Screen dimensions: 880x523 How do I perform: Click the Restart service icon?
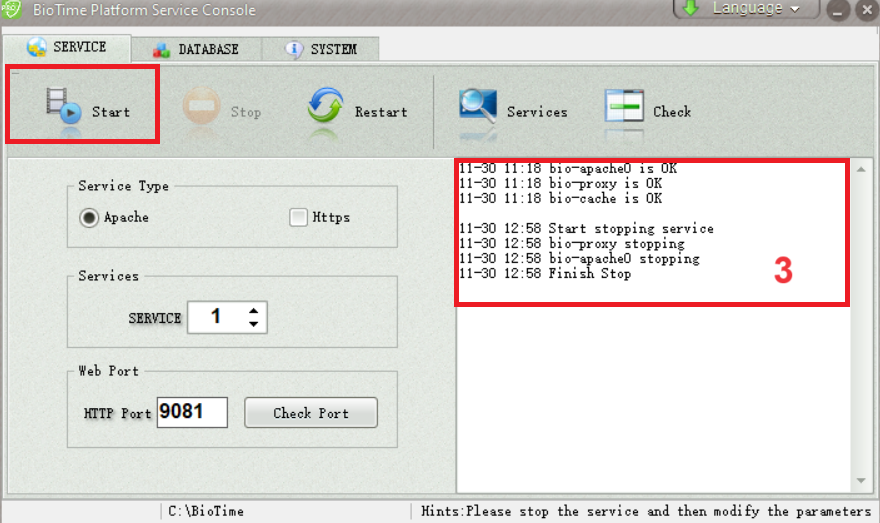click(x=325, y=107)
